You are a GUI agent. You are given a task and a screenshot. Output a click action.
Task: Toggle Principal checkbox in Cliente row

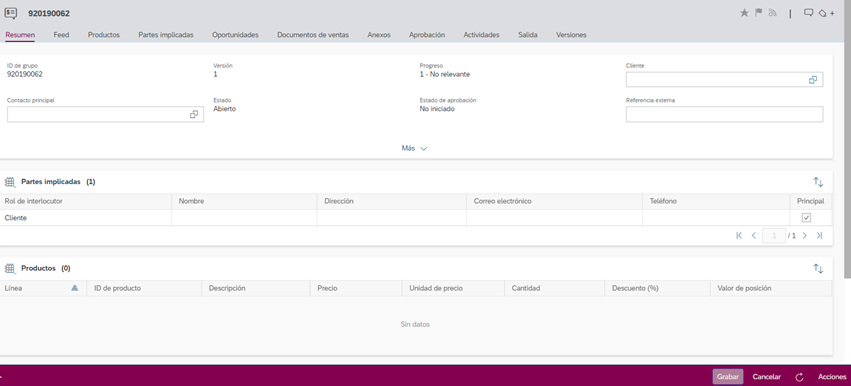tap(806, 218)
